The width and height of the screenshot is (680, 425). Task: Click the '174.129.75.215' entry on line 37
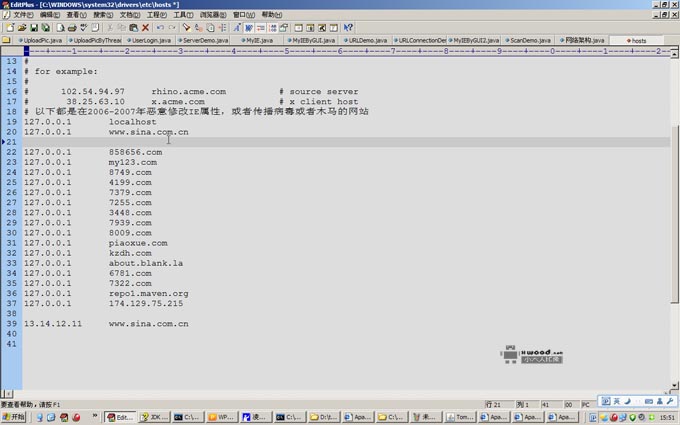pyautogui.click(x=146, y=304)
